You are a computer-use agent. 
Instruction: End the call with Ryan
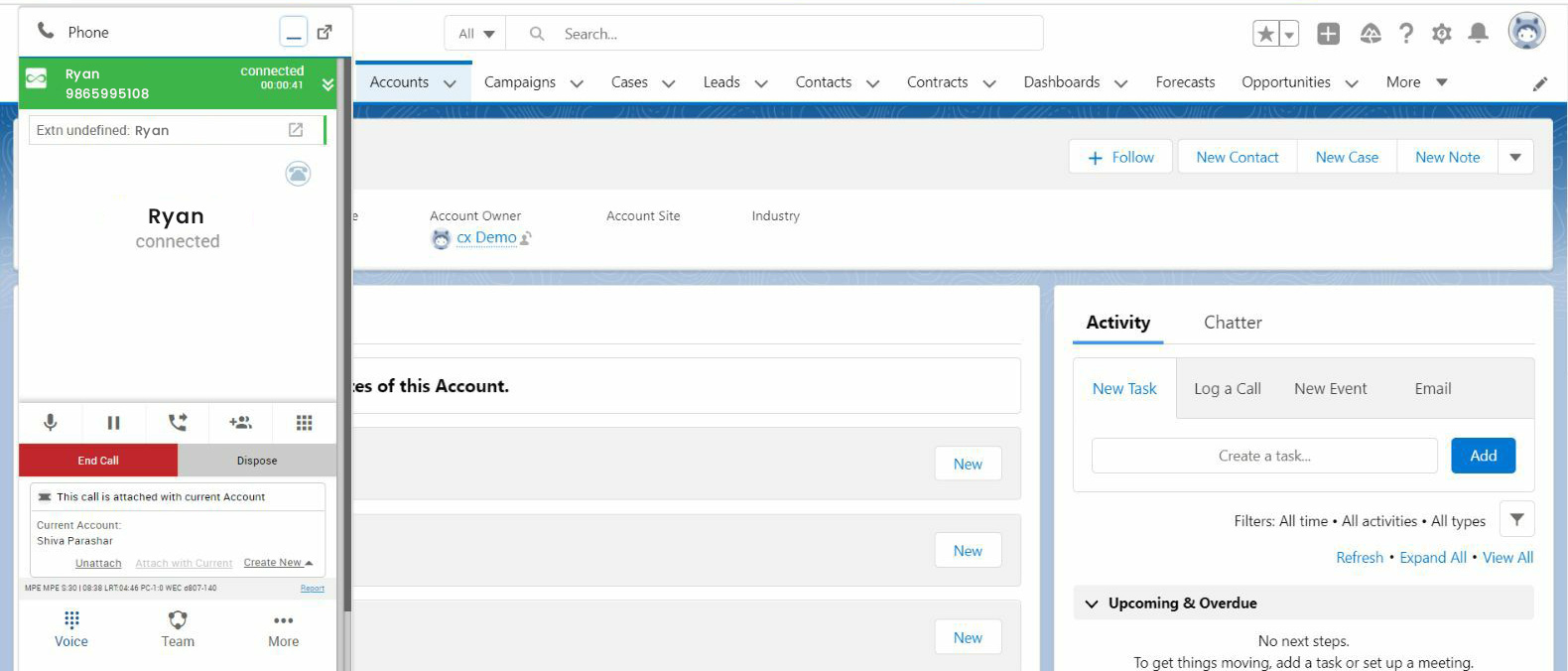98,461
